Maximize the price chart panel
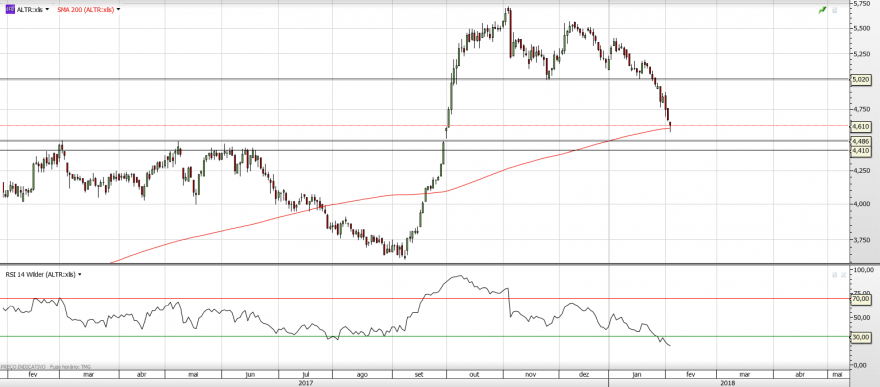Viewport: 880px width, 387px height. coord(835,10)
